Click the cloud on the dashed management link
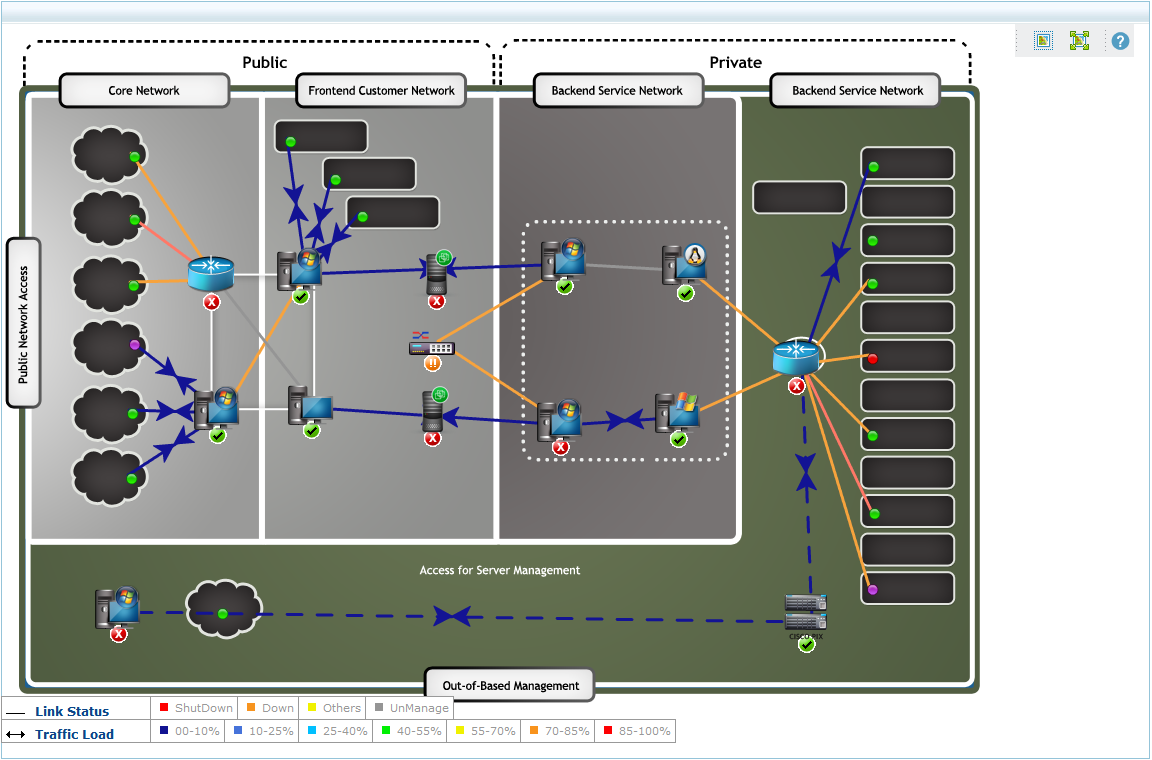The height and width of the screenshot is (760, 1152). (x=224, y=608)
